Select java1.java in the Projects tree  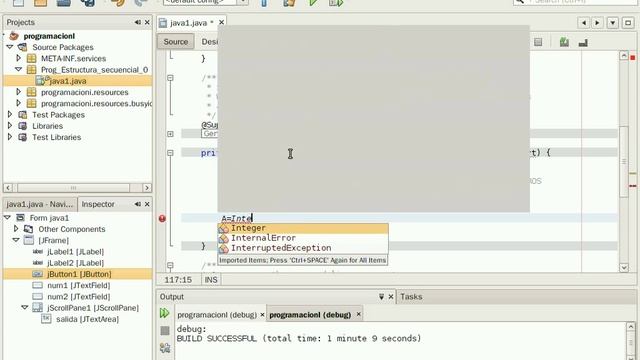click(x=68, y=81)
